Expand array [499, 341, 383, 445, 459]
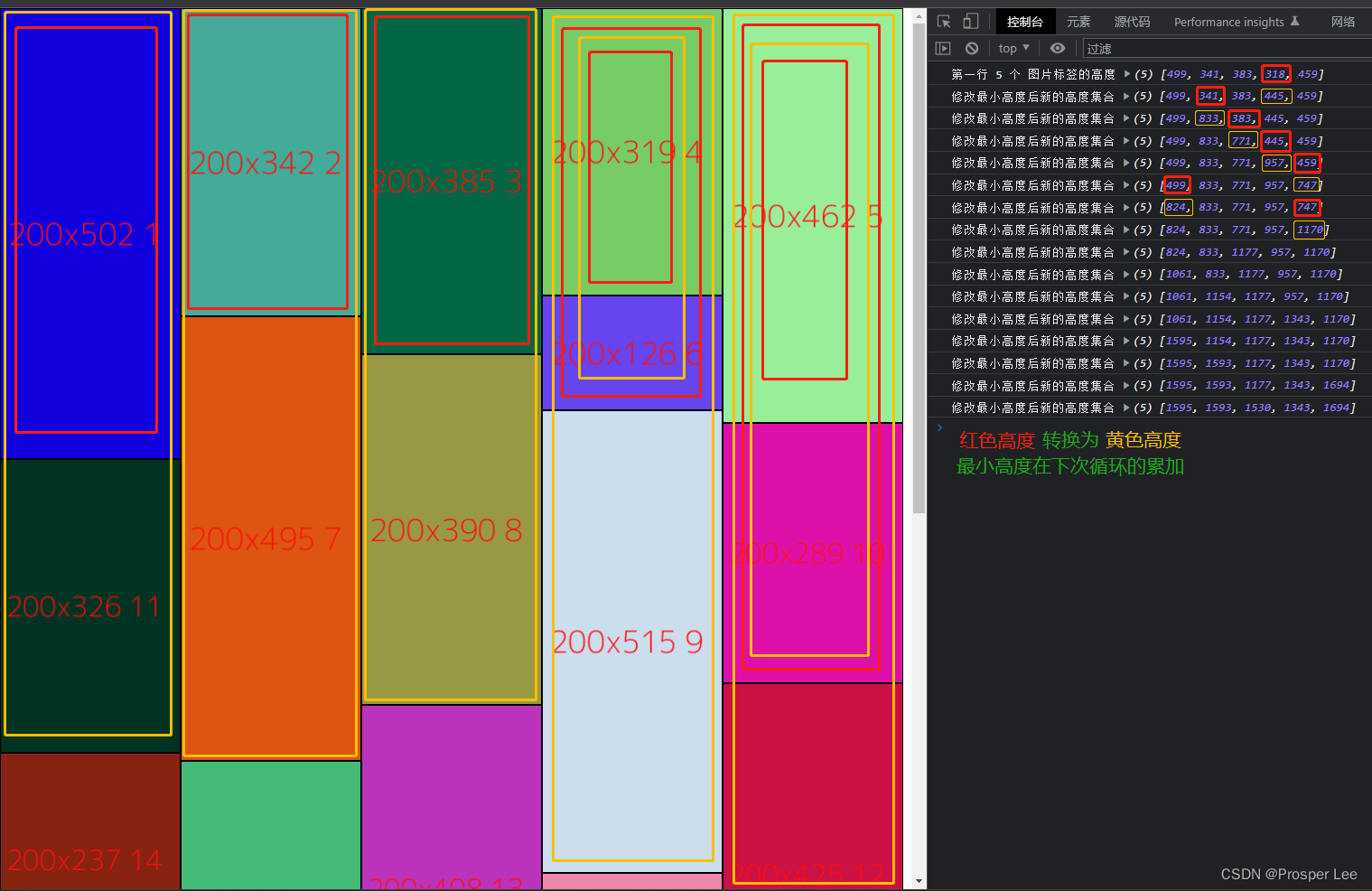 point(1127,96)
